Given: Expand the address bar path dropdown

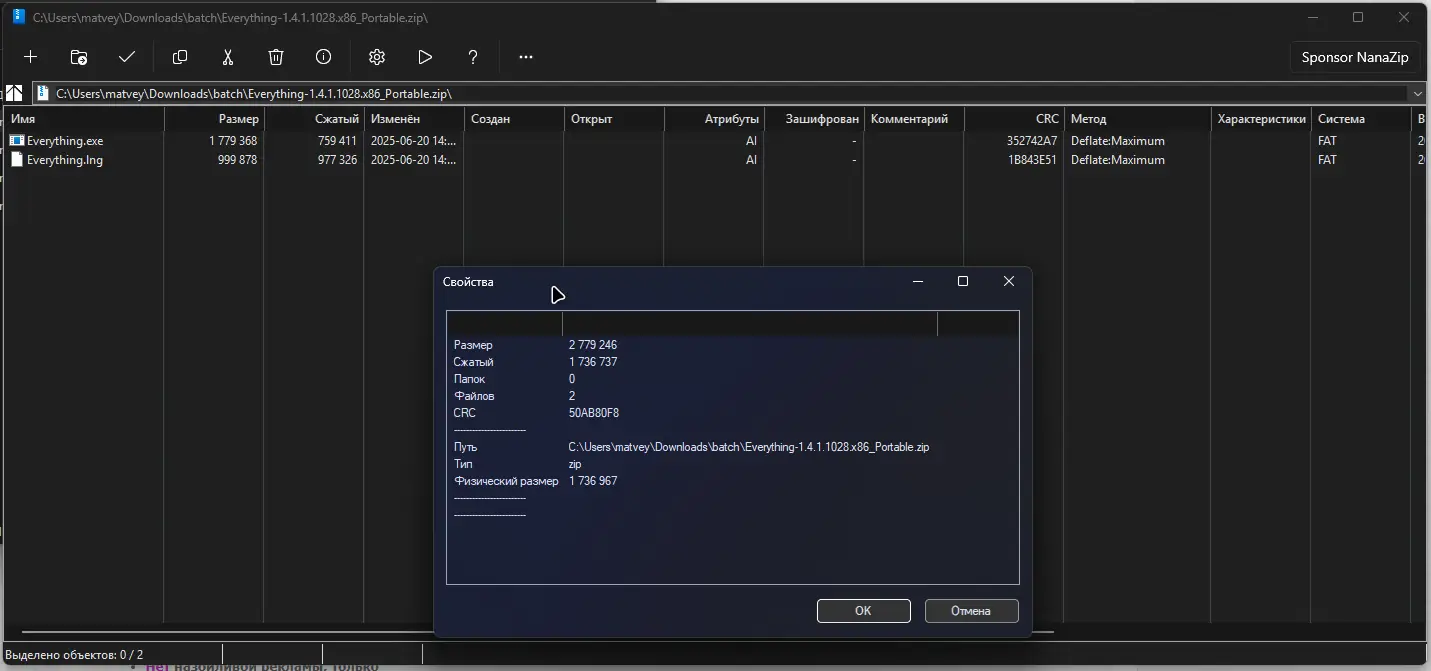Looking at the screenshot, I should click(x=1416, y=93).
